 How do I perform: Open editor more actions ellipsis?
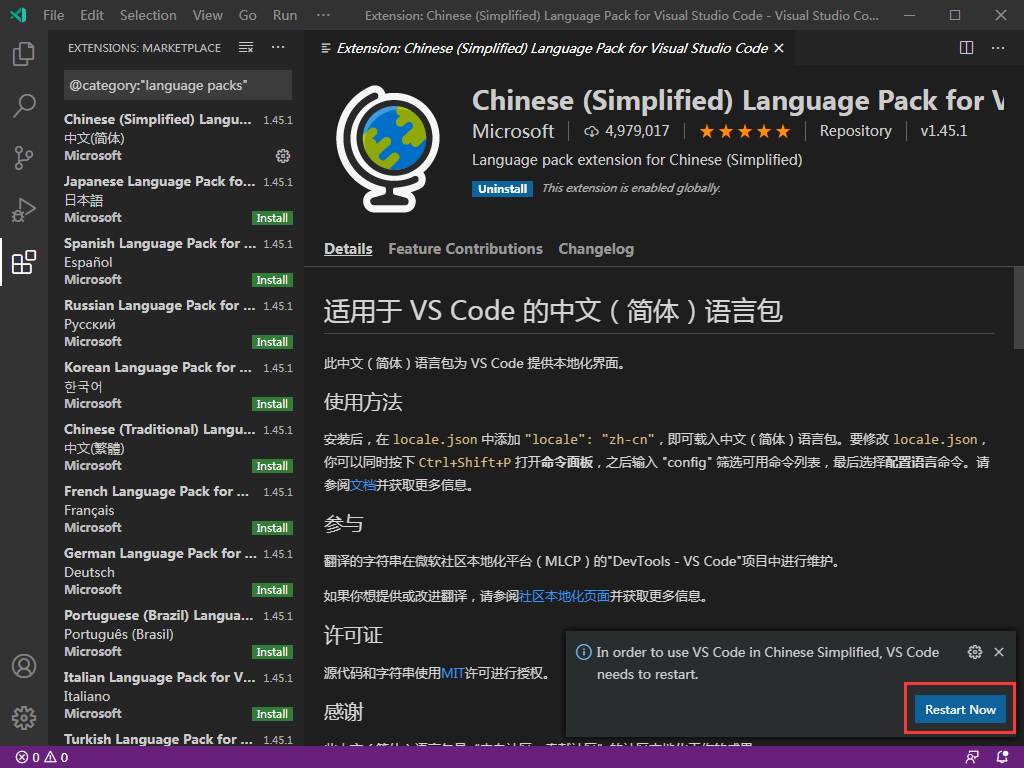pos(998,48)
